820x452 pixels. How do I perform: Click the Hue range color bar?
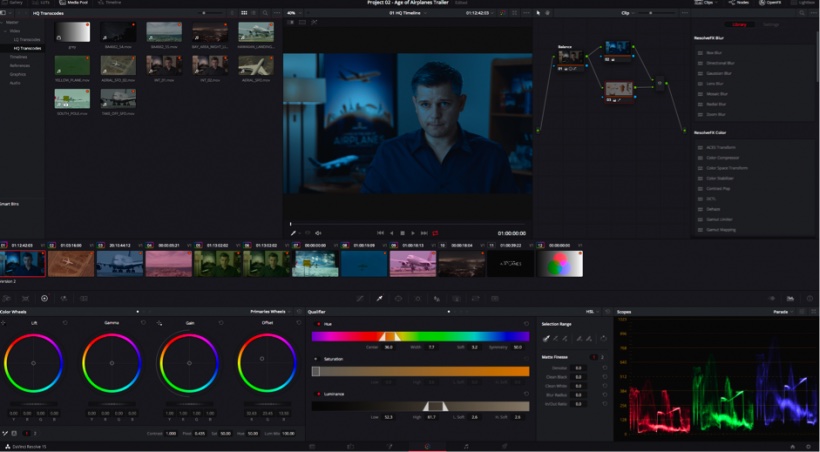tap(420, 336)
